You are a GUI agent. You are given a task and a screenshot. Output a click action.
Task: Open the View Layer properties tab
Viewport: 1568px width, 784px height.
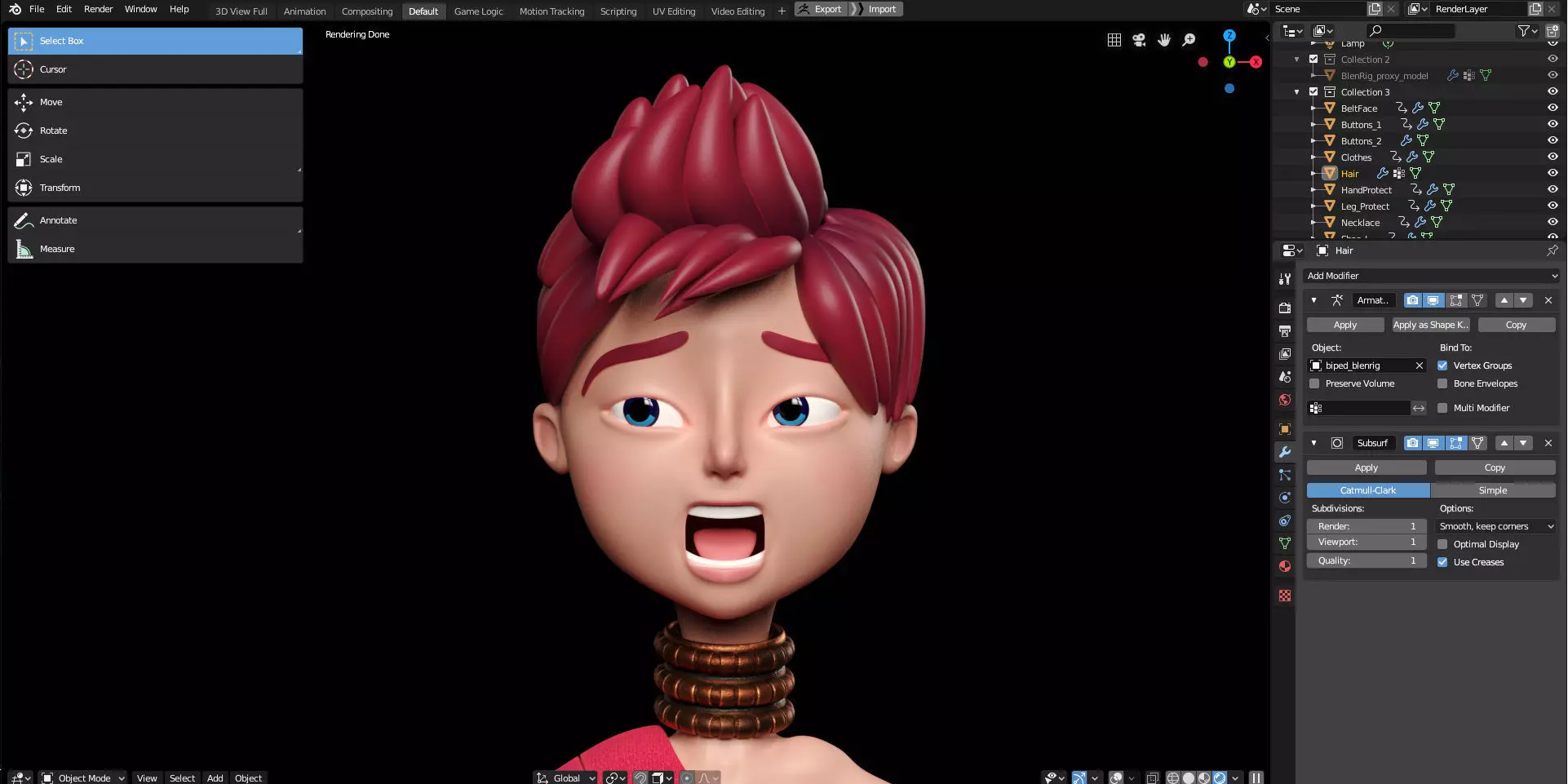tap(1285, 353)
